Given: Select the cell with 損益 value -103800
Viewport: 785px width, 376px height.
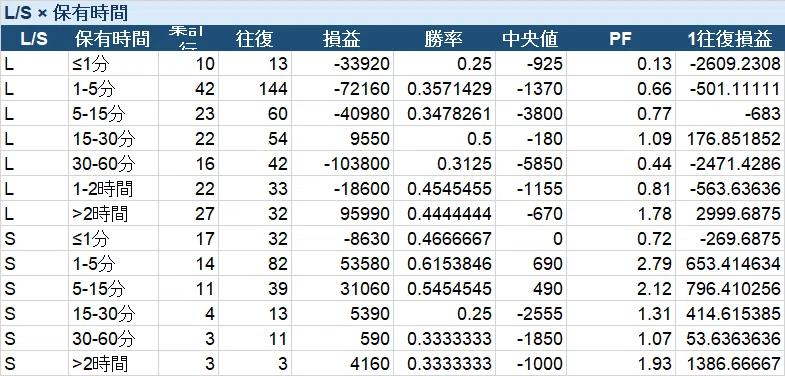Looking at the screenshot, I should 342,164.
